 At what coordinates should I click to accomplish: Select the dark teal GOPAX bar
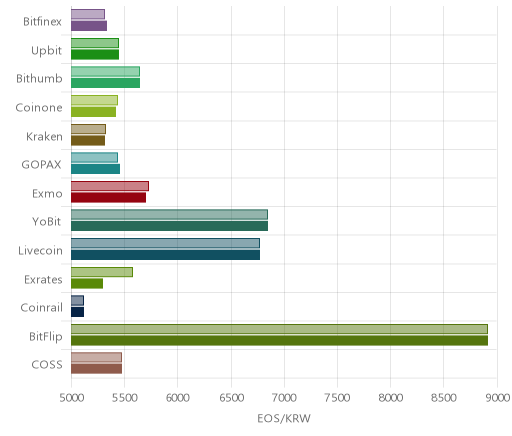tap(95, 169)
